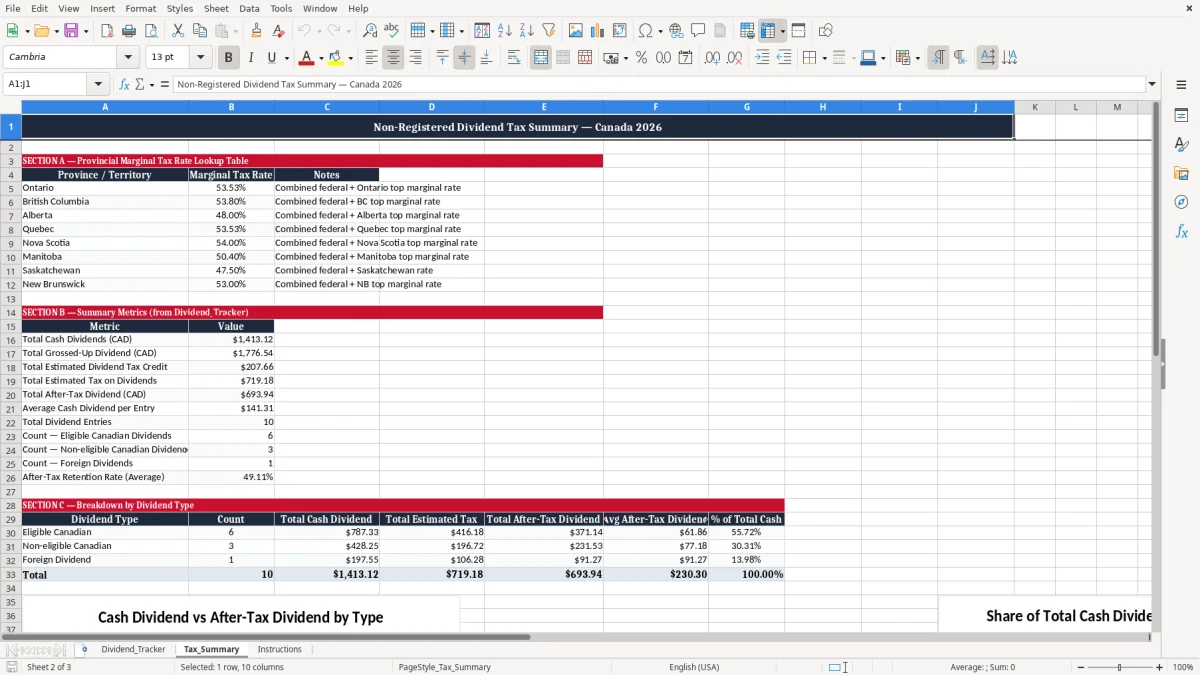
Task: Open the Format menu
Action: coord(140,8)
